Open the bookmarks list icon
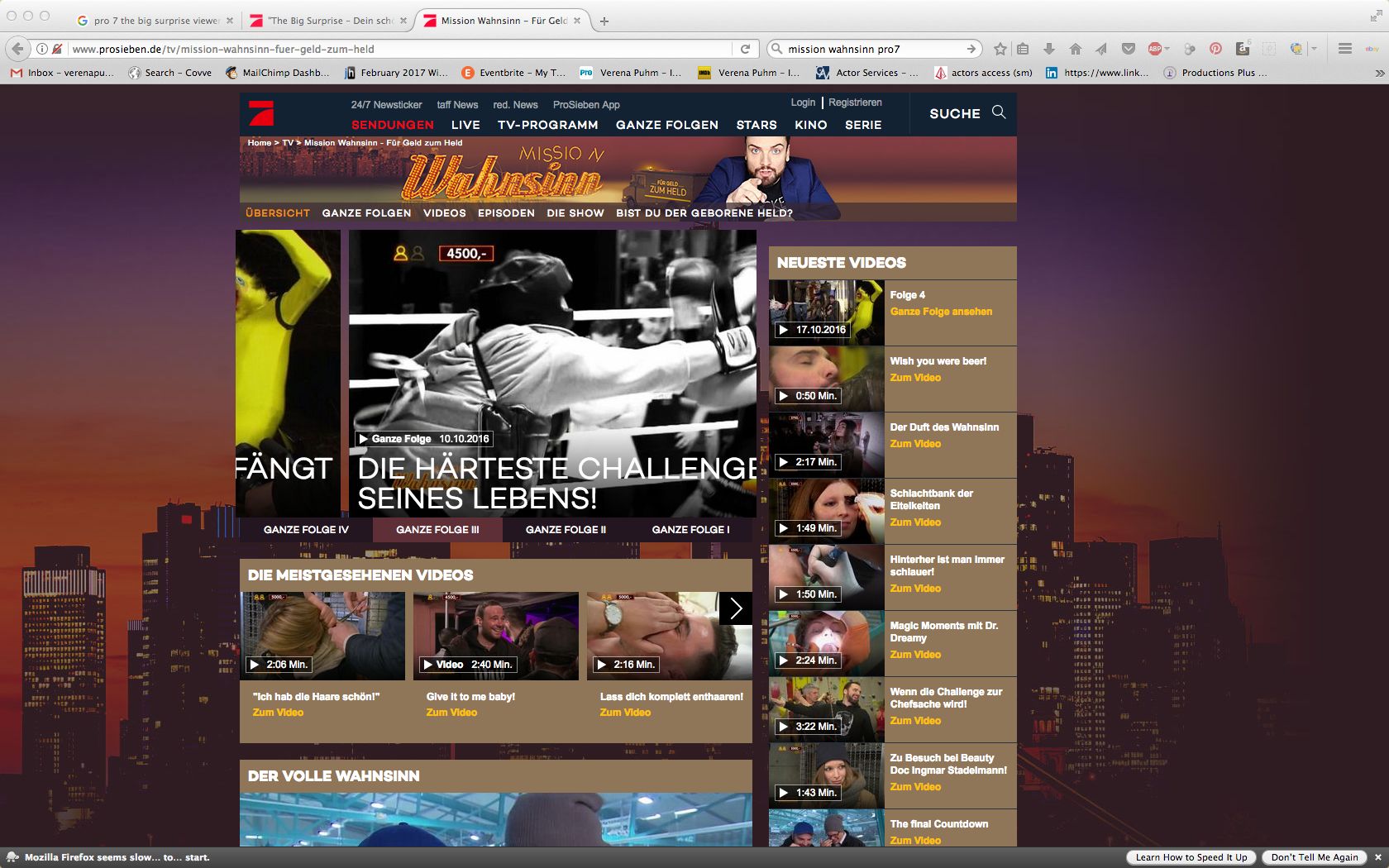 (x=1023, y=49)
